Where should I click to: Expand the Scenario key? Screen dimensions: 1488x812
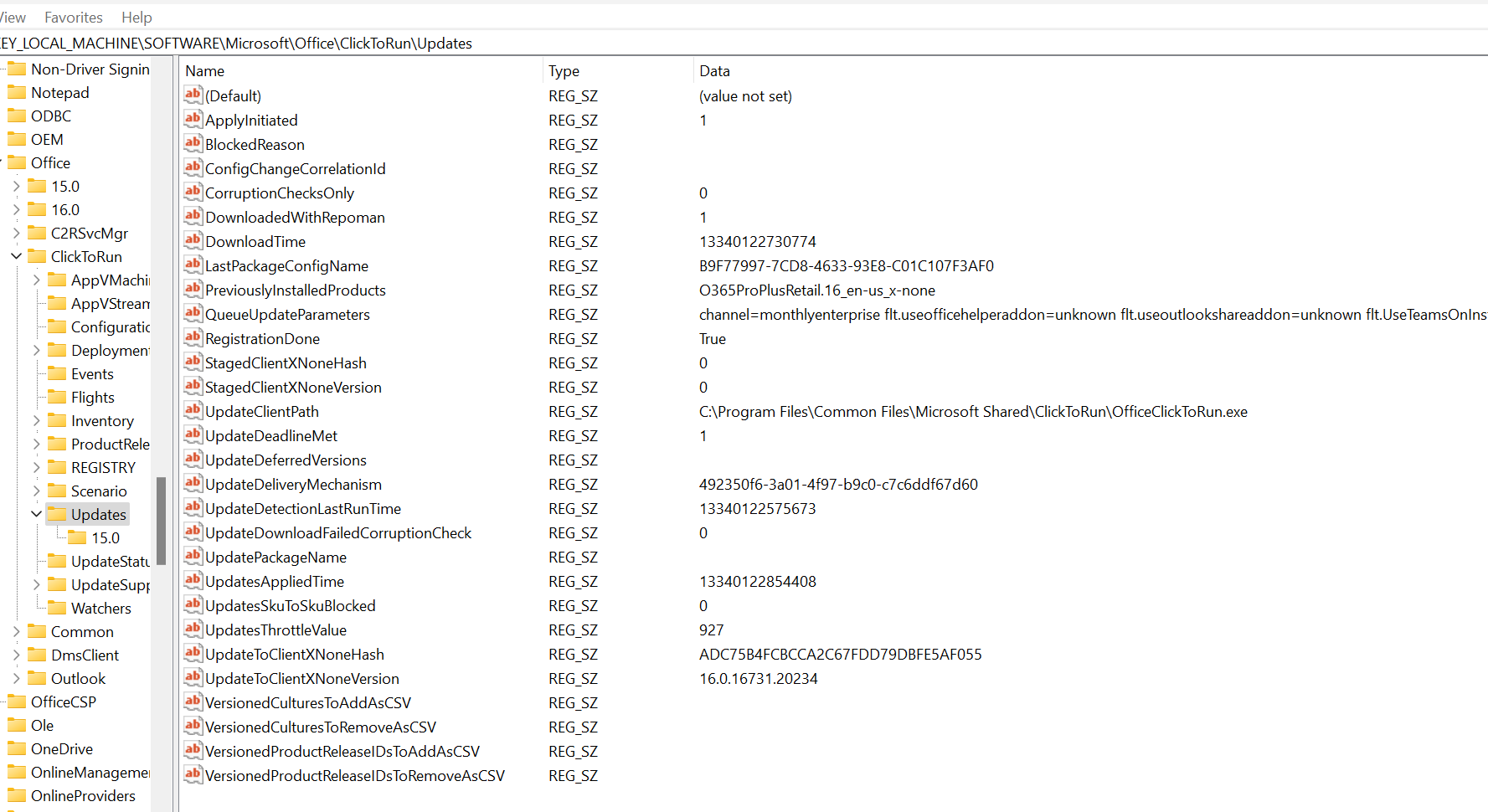point(36,491)
